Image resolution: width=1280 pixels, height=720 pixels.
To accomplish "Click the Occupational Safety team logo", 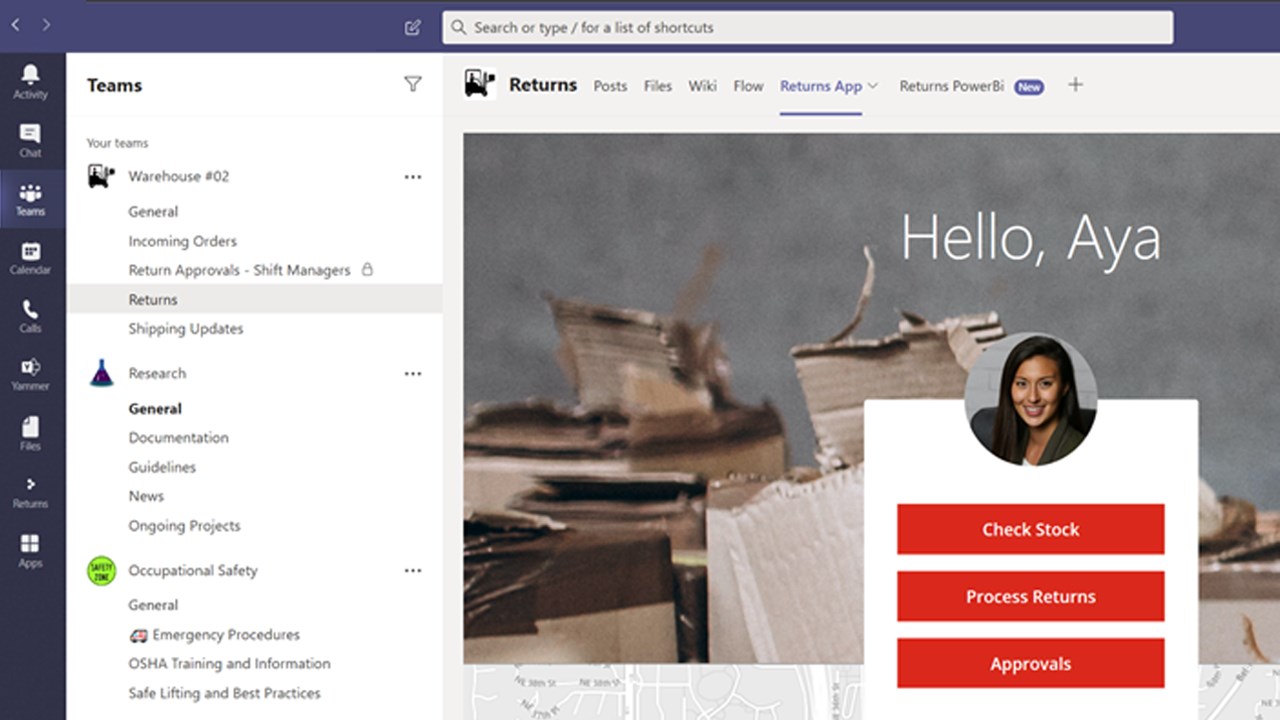I will coord(101,571).
